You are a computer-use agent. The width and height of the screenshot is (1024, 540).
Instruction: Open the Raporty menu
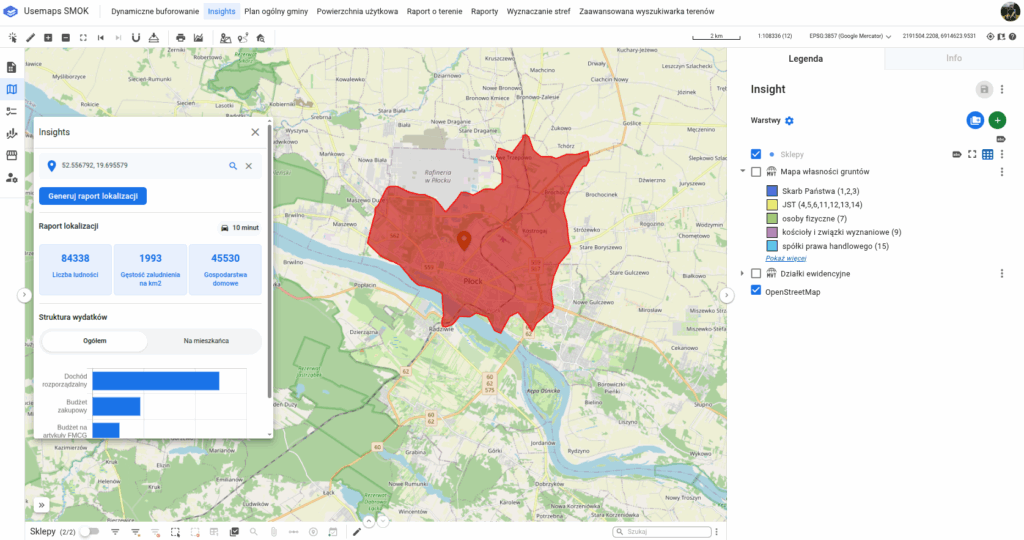[x=484, y=11]
